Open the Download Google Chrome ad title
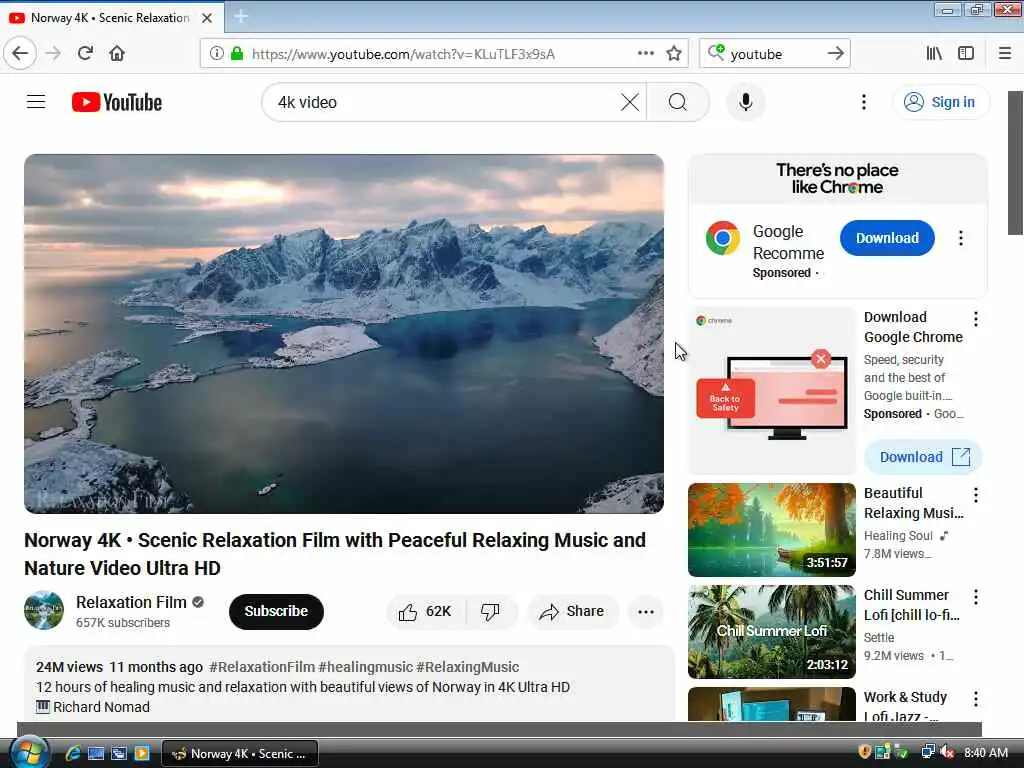Viewport: 1024px width, 768px height. point(913,327)
